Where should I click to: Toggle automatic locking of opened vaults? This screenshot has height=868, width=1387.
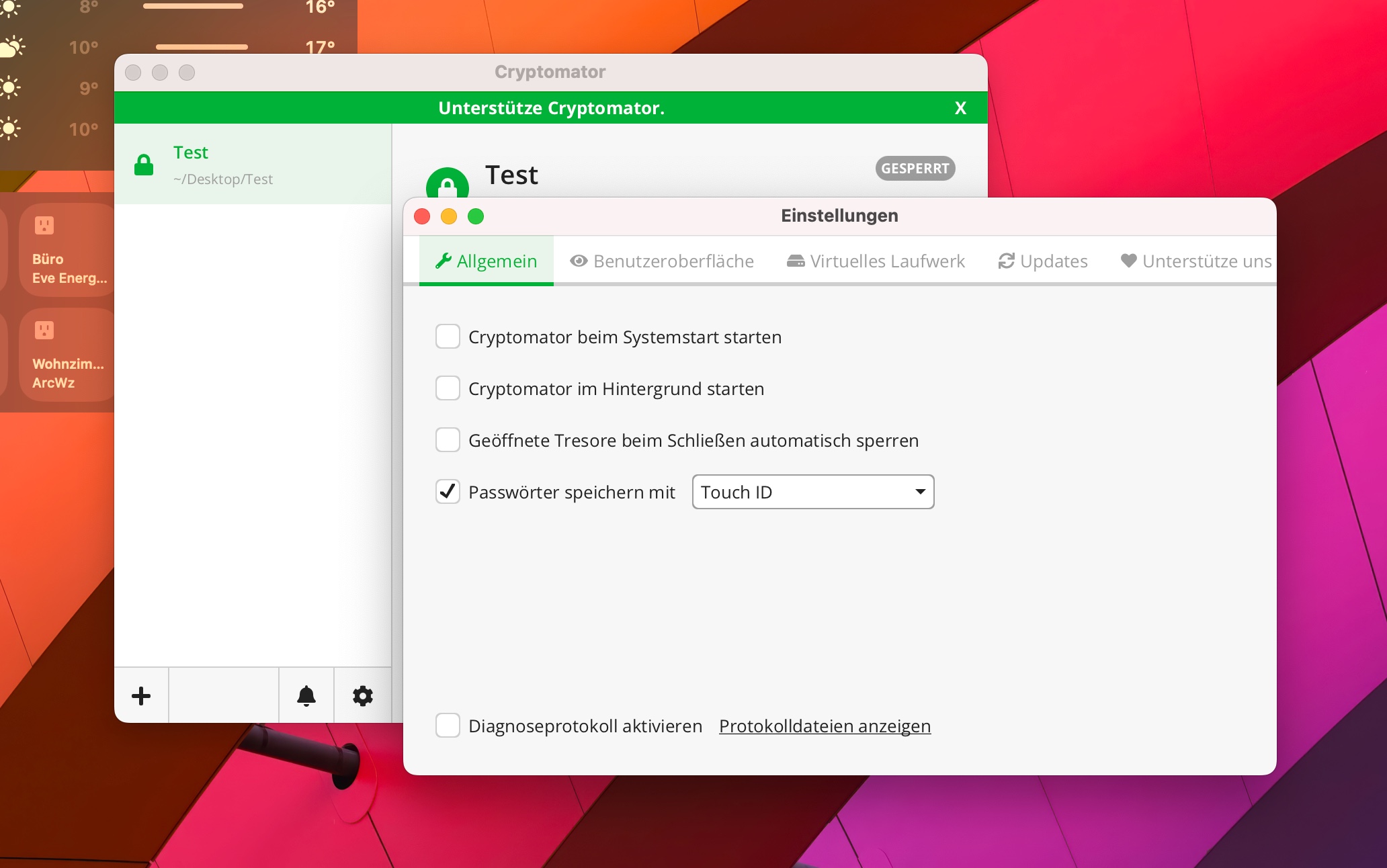[x=448, y=440]
